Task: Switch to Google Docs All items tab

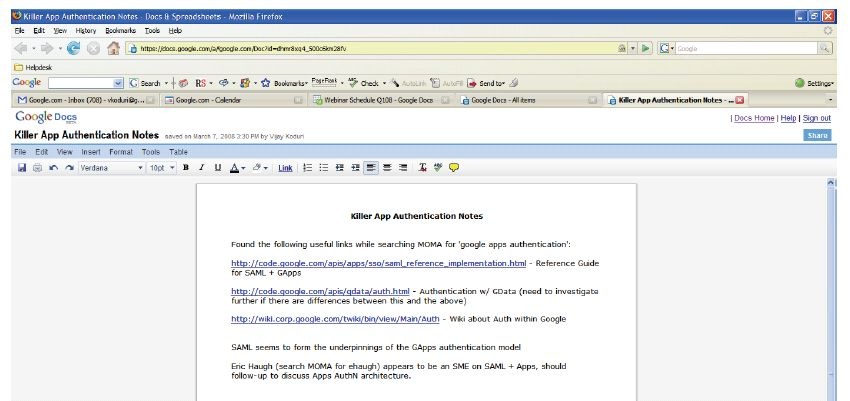Action: pyautogui.click(x=529, y=100)
